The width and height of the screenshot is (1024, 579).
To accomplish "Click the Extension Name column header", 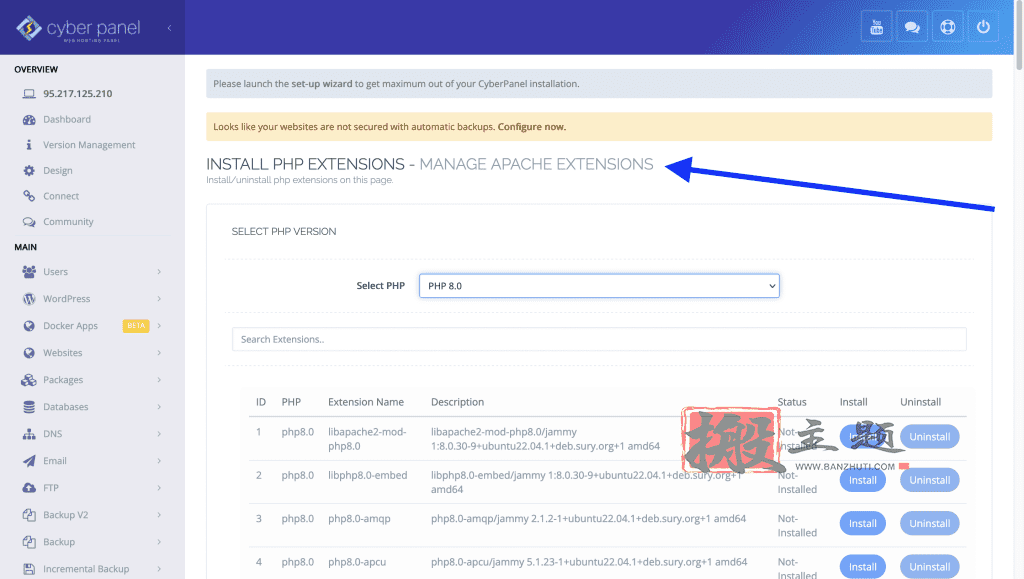I will pos(366,402).
